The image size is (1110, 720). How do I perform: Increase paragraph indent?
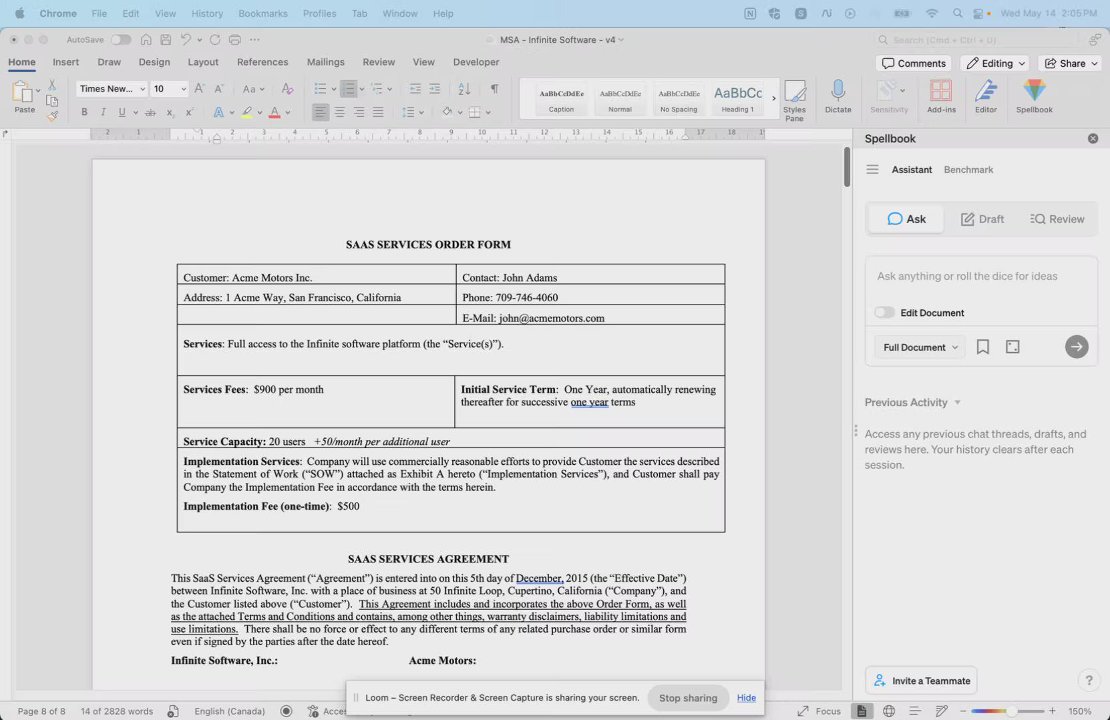[x=435, y=88]
